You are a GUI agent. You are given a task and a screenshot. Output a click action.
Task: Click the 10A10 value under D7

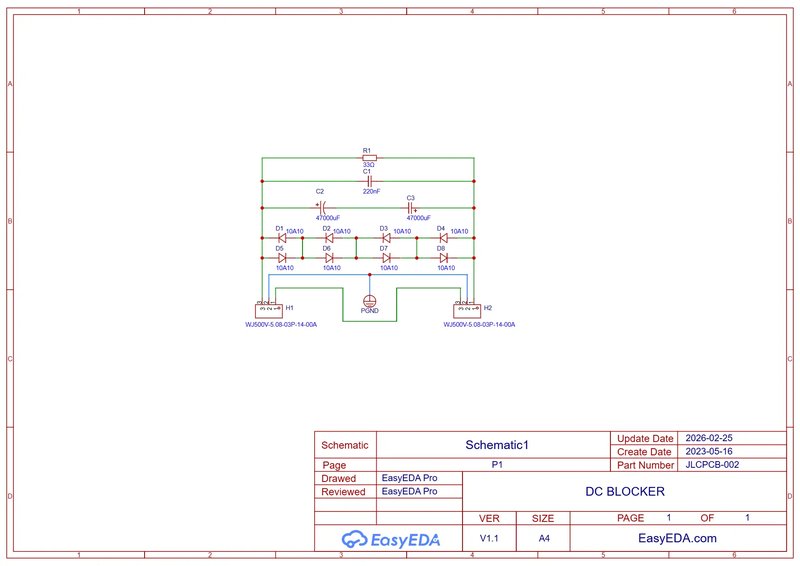point(389,268)
